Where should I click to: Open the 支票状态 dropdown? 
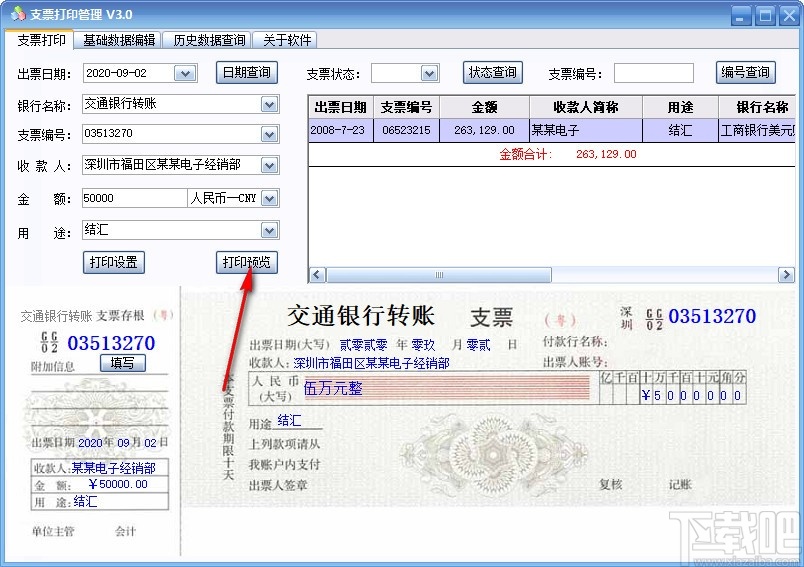pyautogui.click(x=430, y=74)
